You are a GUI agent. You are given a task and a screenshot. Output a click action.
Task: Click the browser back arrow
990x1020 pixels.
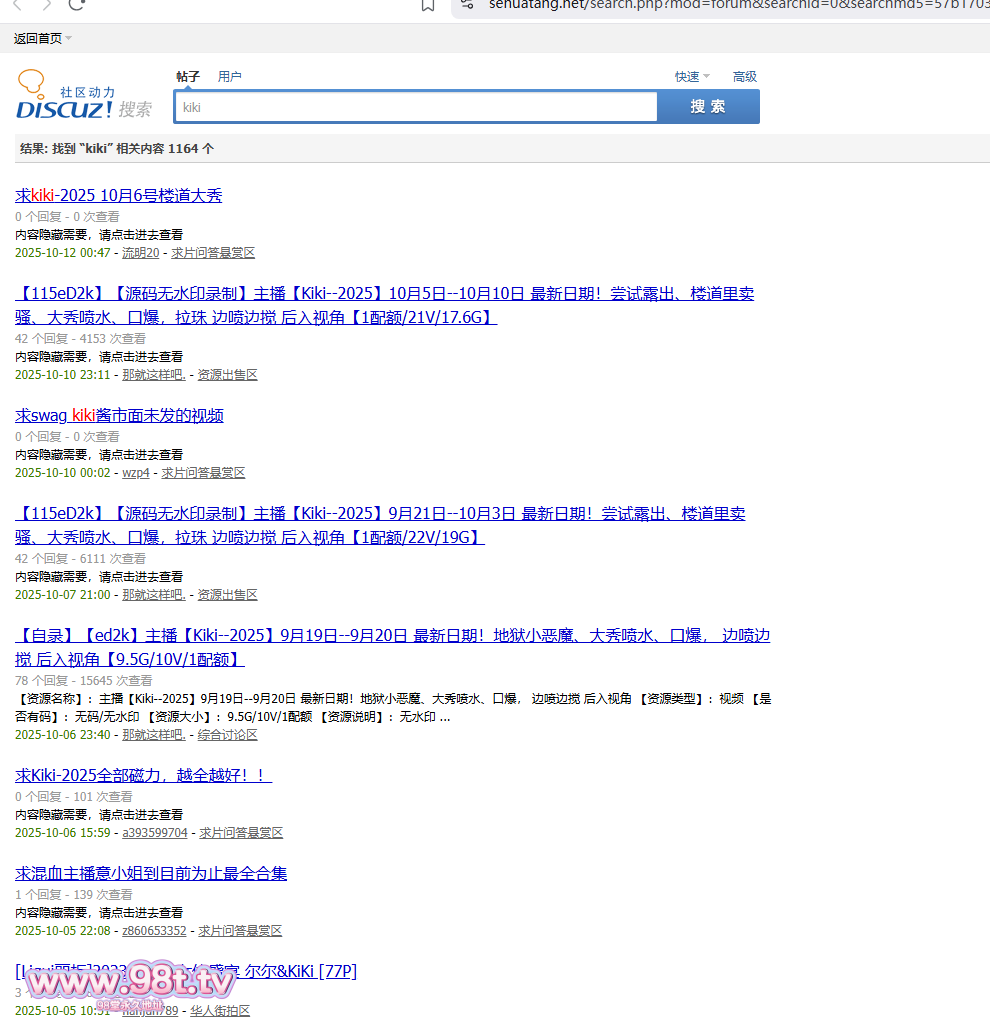(17, 4)
